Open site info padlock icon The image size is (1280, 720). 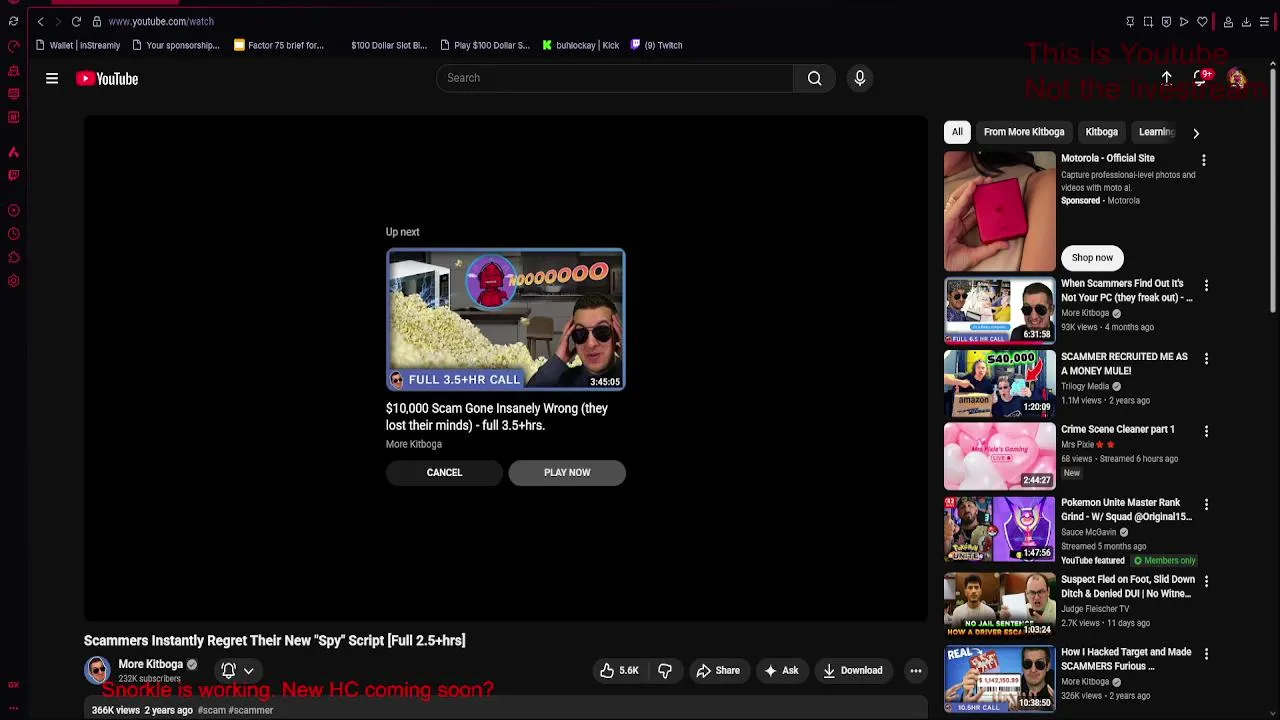click(96, 21)
